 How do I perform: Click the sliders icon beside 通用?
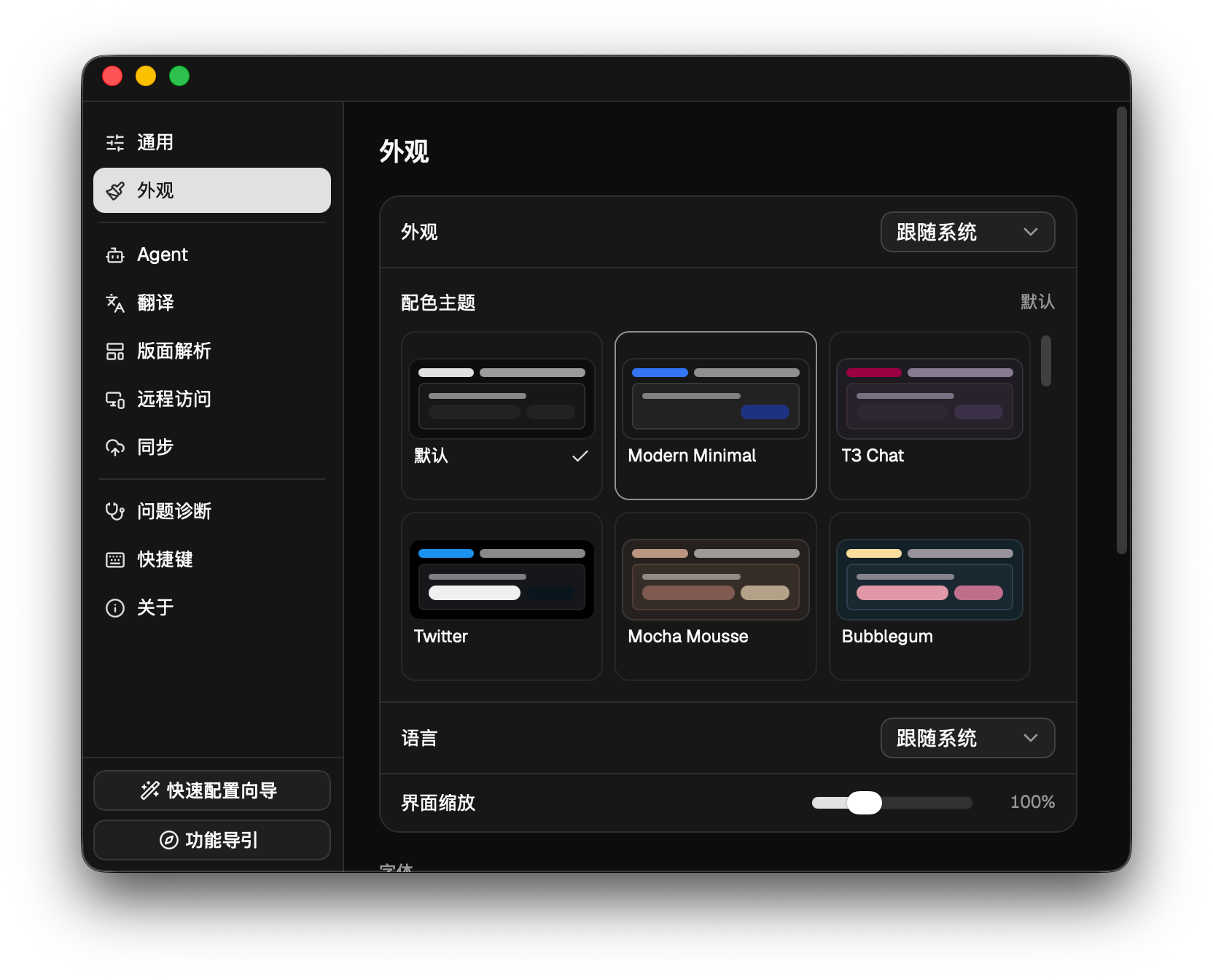pyautogui.click(x=115, y=143)
